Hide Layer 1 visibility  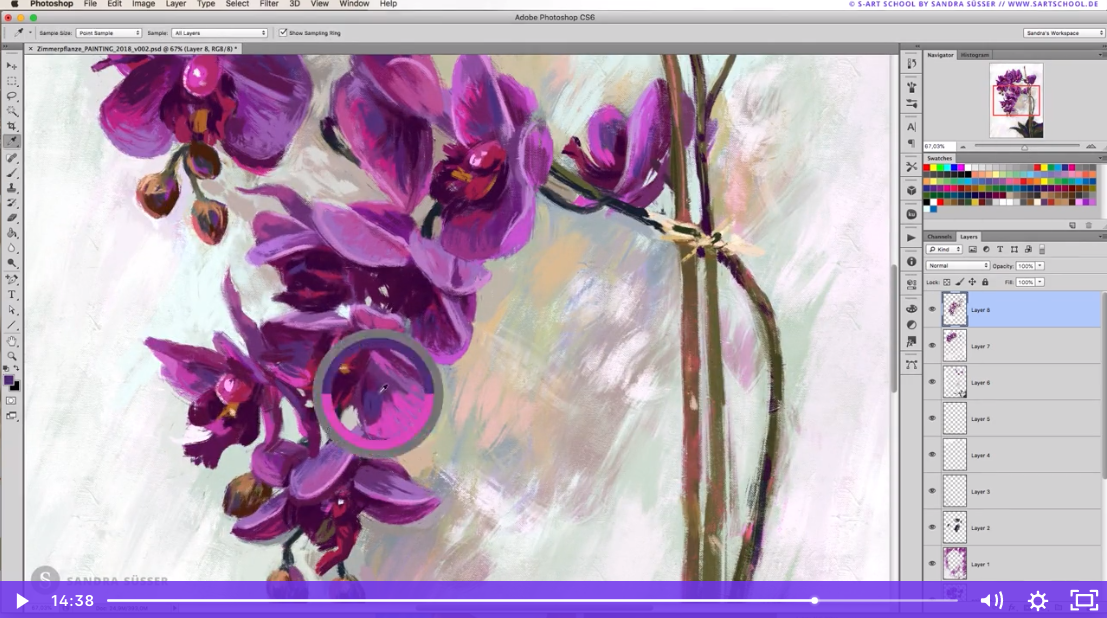click(932, 564)
